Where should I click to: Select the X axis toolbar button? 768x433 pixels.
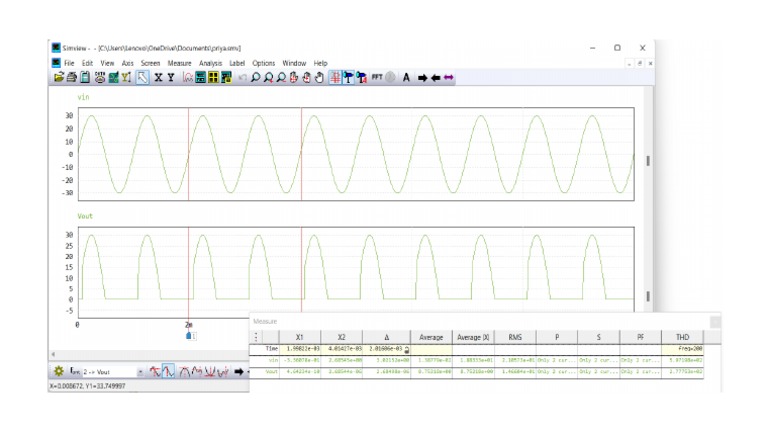point(158,77)
